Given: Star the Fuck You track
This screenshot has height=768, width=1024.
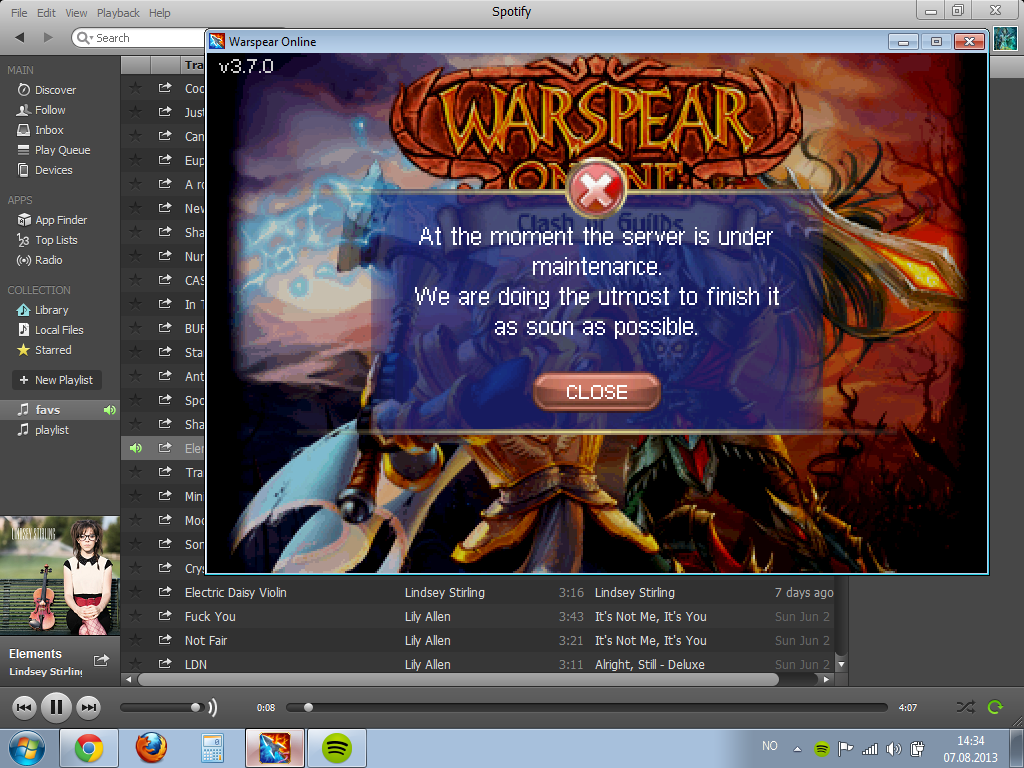Looking at the screenshot, I should click(135, 616).
